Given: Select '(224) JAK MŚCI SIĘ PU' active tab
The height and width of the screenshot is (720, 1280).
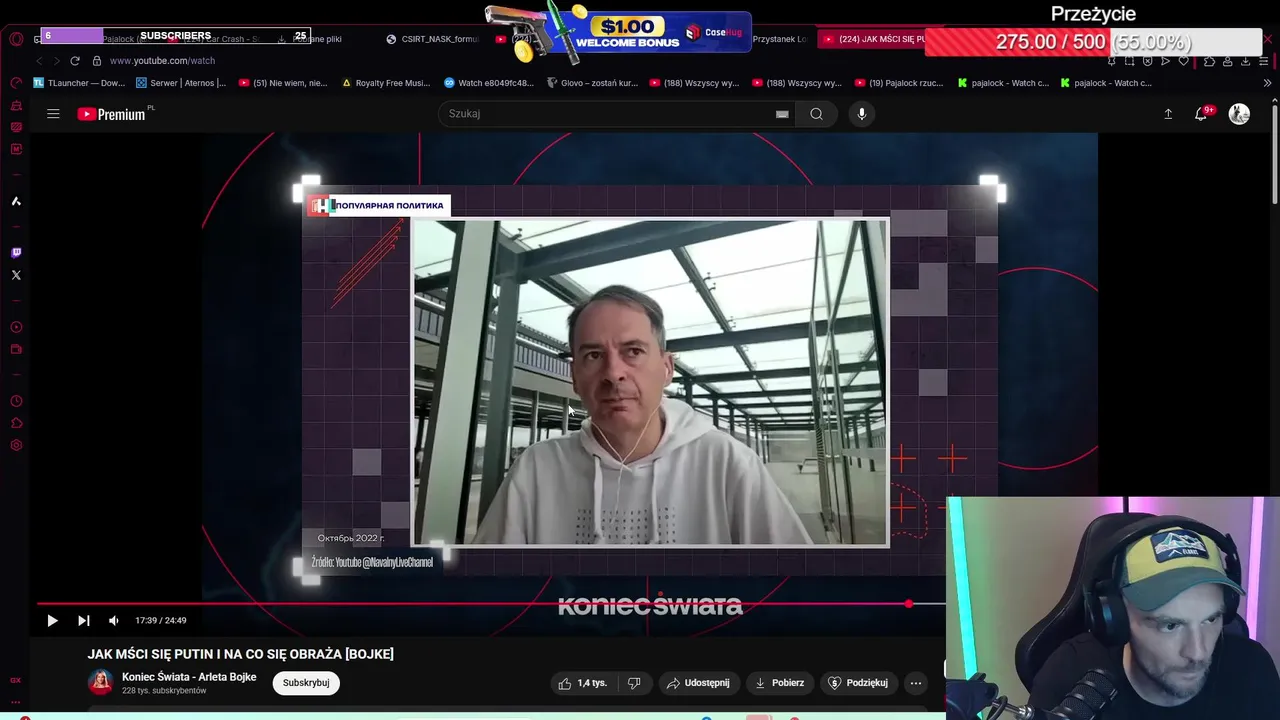Looking at the screenshot, I should (x=872, y=39).
